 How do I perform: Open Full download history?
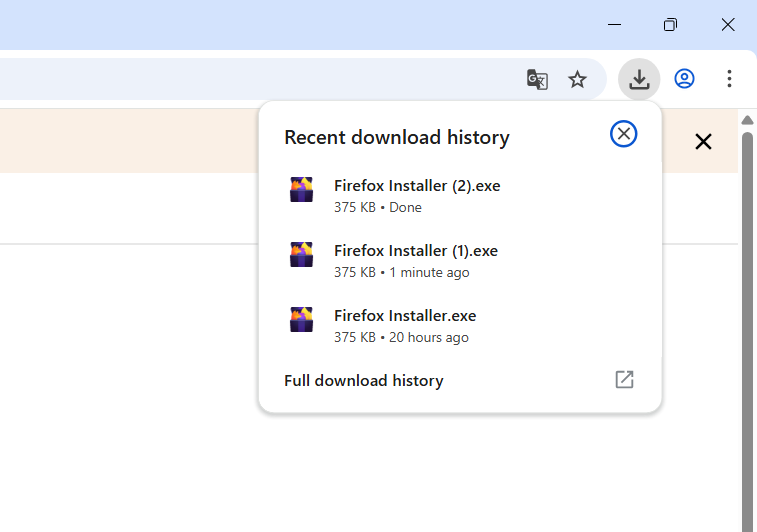coord(460,380)
